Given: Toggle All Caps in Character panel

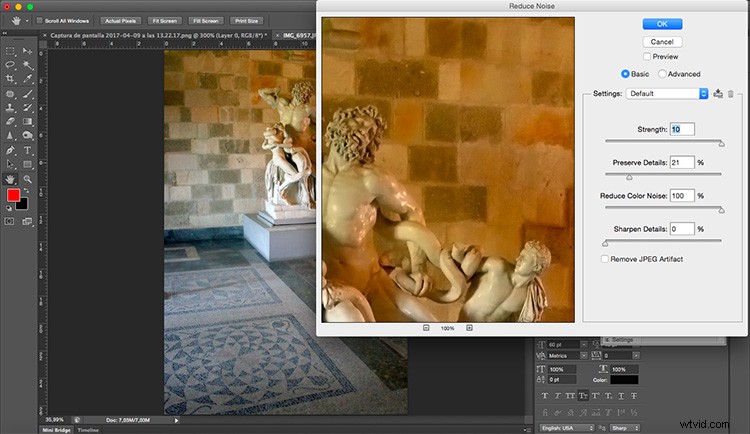Looking at the screenshot, I should (x=570, y=396).
